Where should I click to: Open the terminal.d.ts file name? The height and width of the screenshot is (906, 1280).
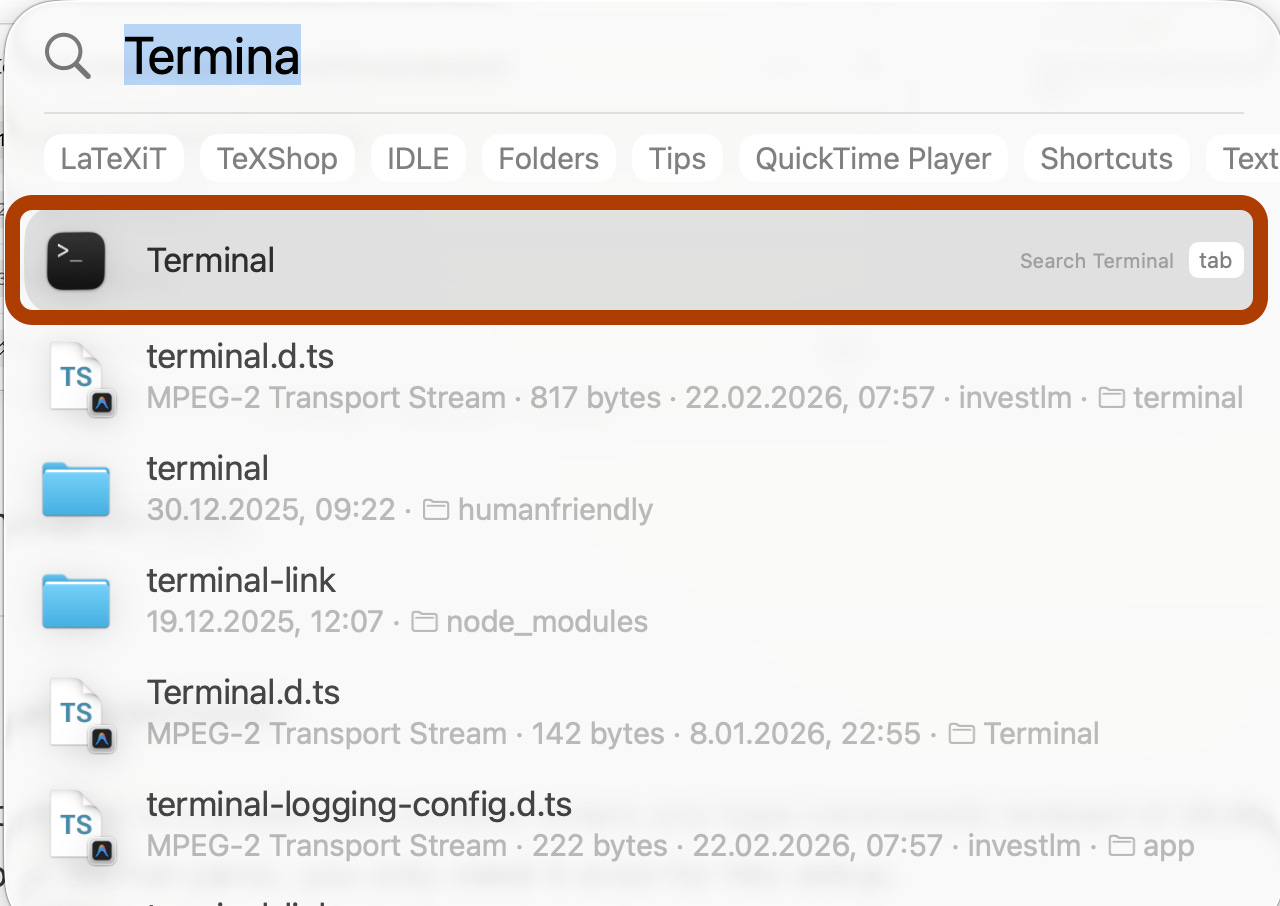[240, 356]
